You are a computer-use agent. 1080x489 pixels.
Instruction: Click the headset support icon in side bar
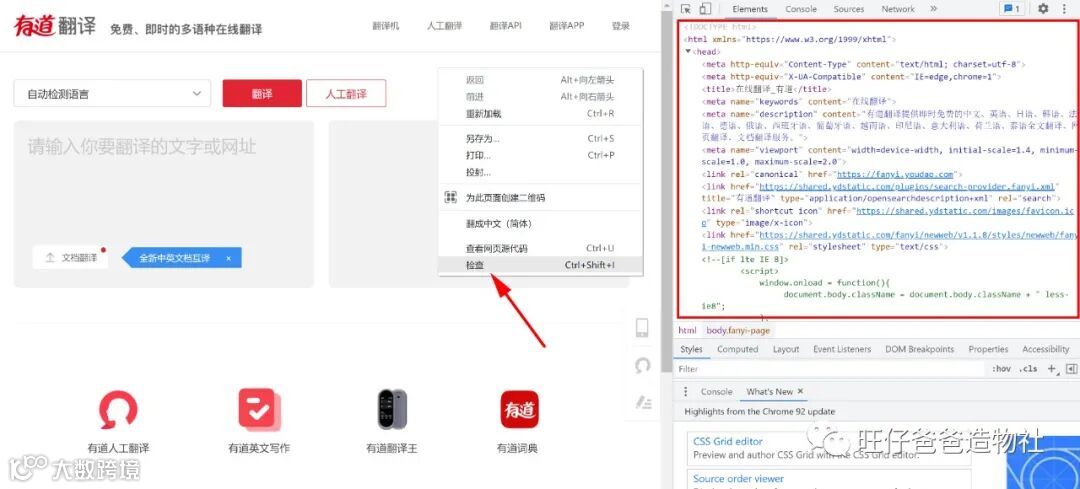pyautogui.click(x=643, y=365)
